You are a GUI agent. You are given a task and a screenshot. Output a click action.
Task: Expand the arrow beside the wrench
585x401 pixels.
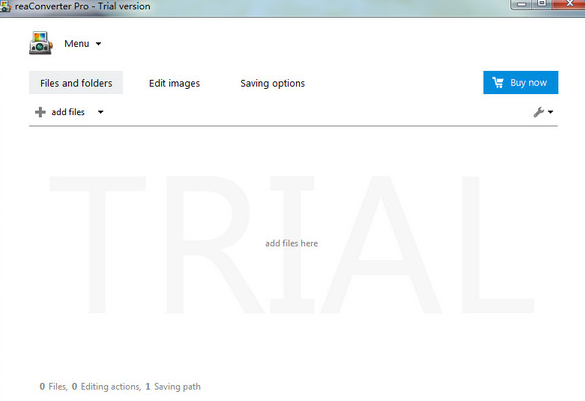pos(551,112)
